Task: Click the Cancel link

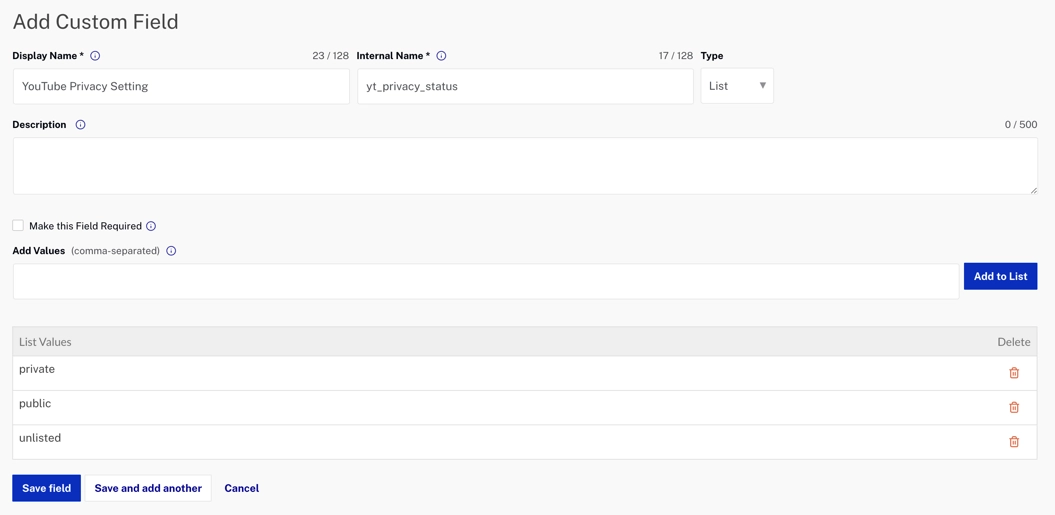Action: (241, 488)
